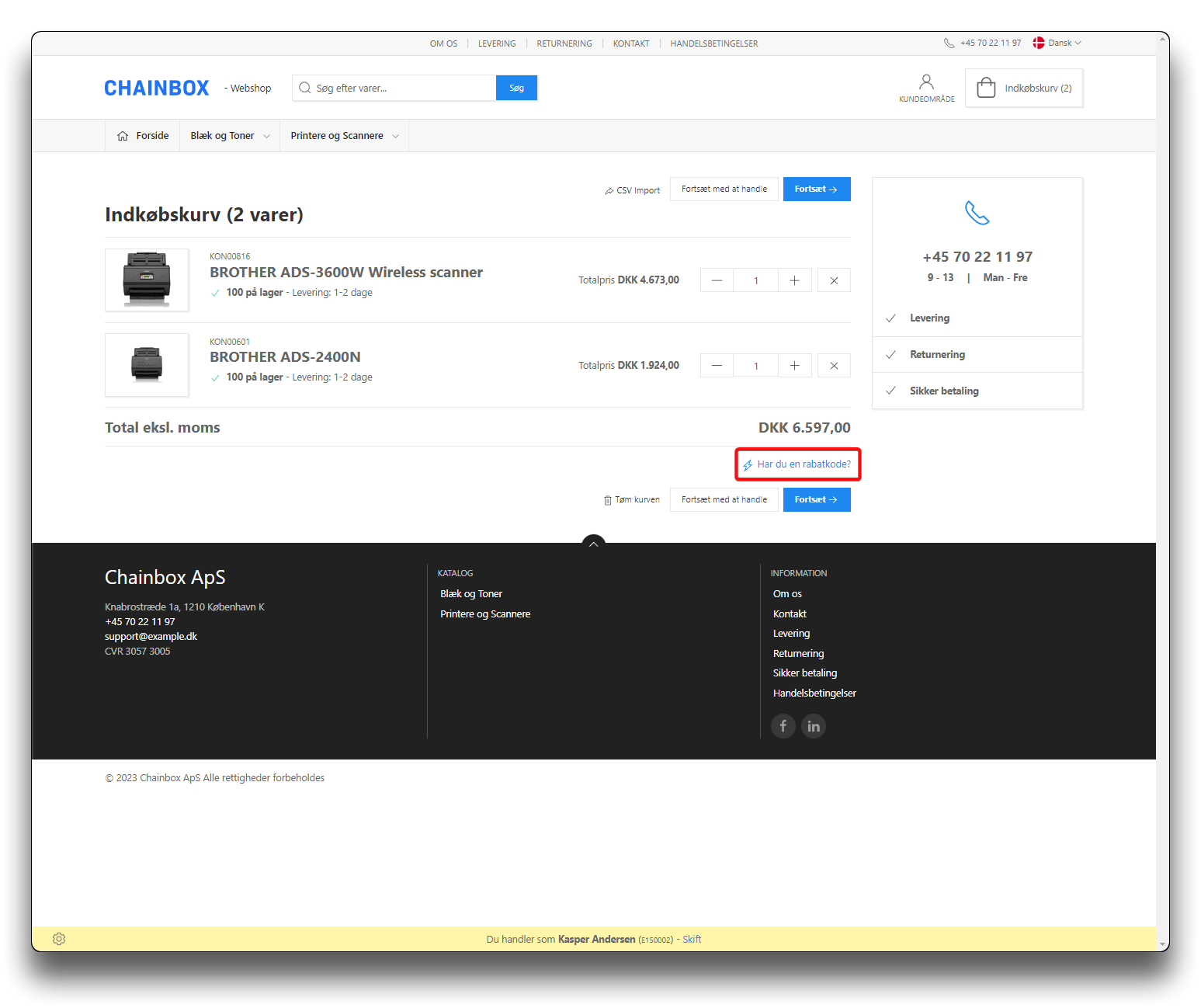This screenshot has height=1008, width=1201.
Task: Remove BROTHER ADS-3600W scanner from cart
Action: point(834,280)
